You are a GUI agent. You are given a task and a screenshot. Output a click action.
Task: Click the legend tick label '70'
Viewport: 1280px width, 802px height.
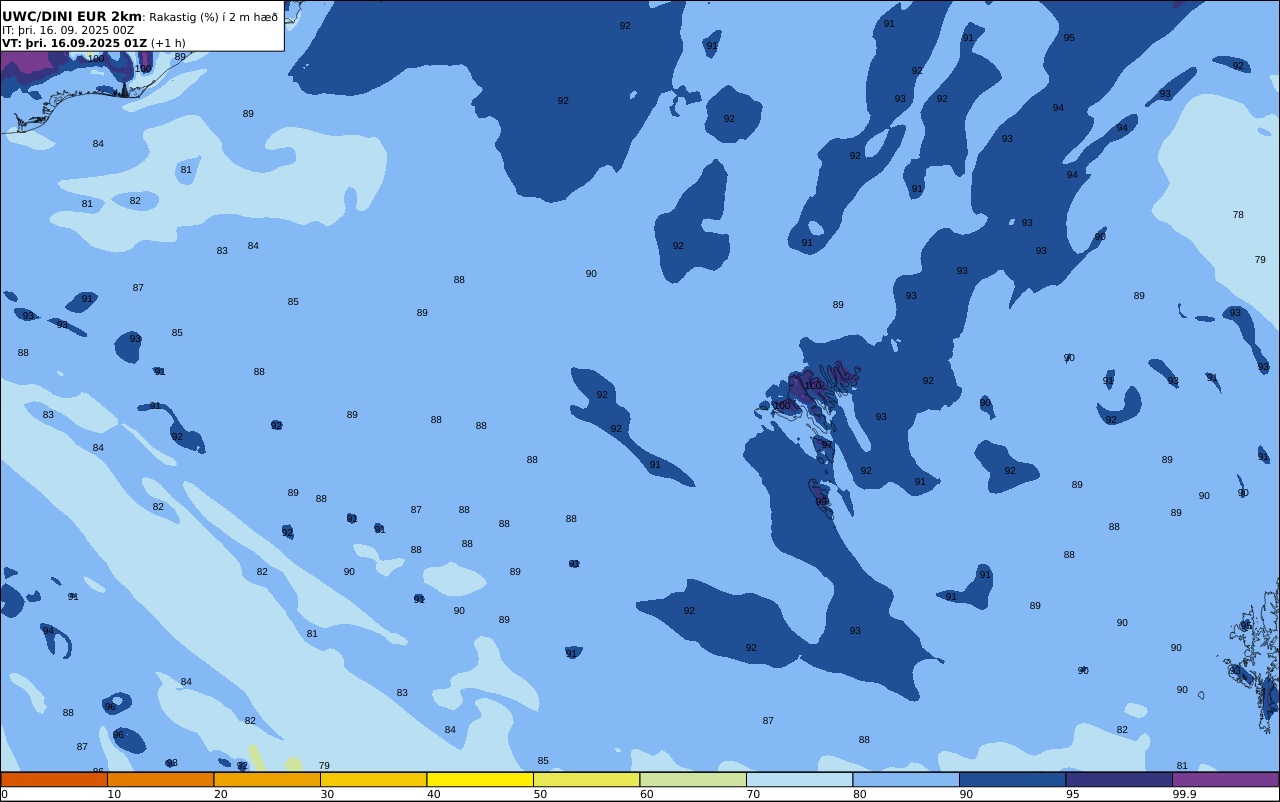tap(753, 794)
